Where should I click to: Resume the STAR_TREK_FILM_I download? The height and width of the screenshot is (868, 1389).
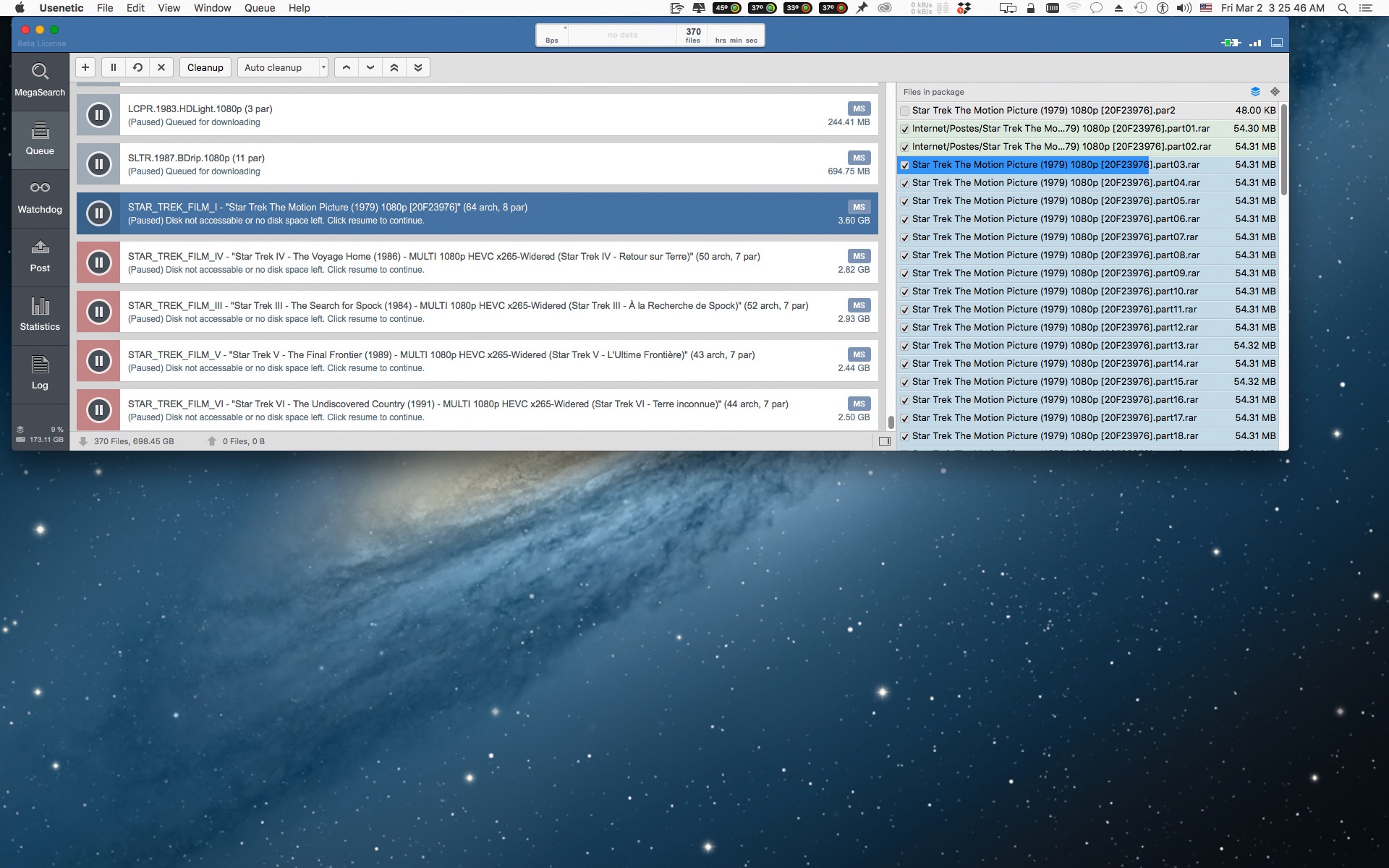(99, 213)
